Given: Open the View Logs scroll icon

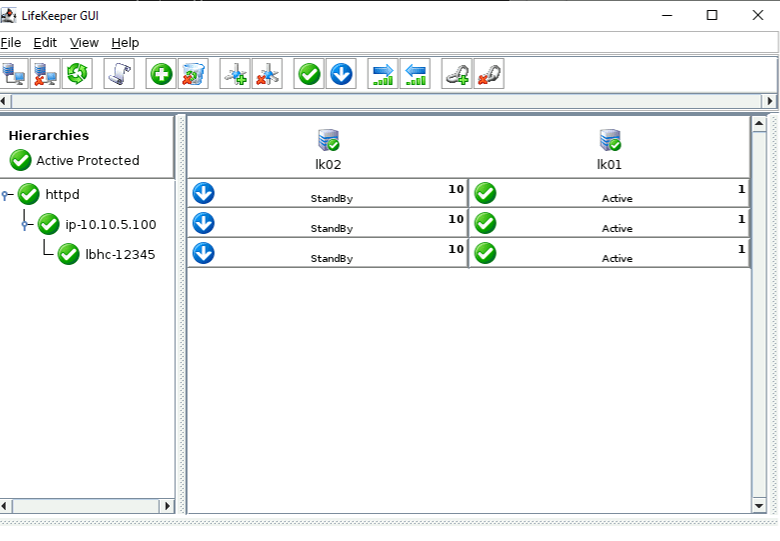Looking at the screenshot, I should 119,74.
